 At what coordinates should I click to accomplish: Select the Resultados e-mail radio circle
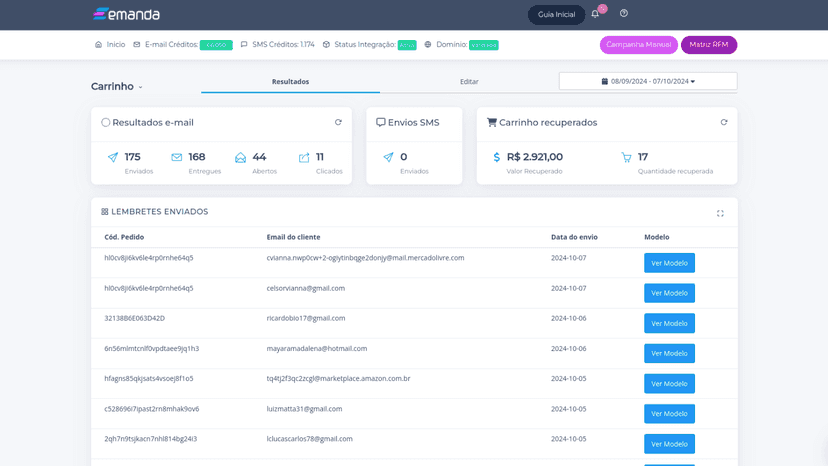(x=106, y=122)
